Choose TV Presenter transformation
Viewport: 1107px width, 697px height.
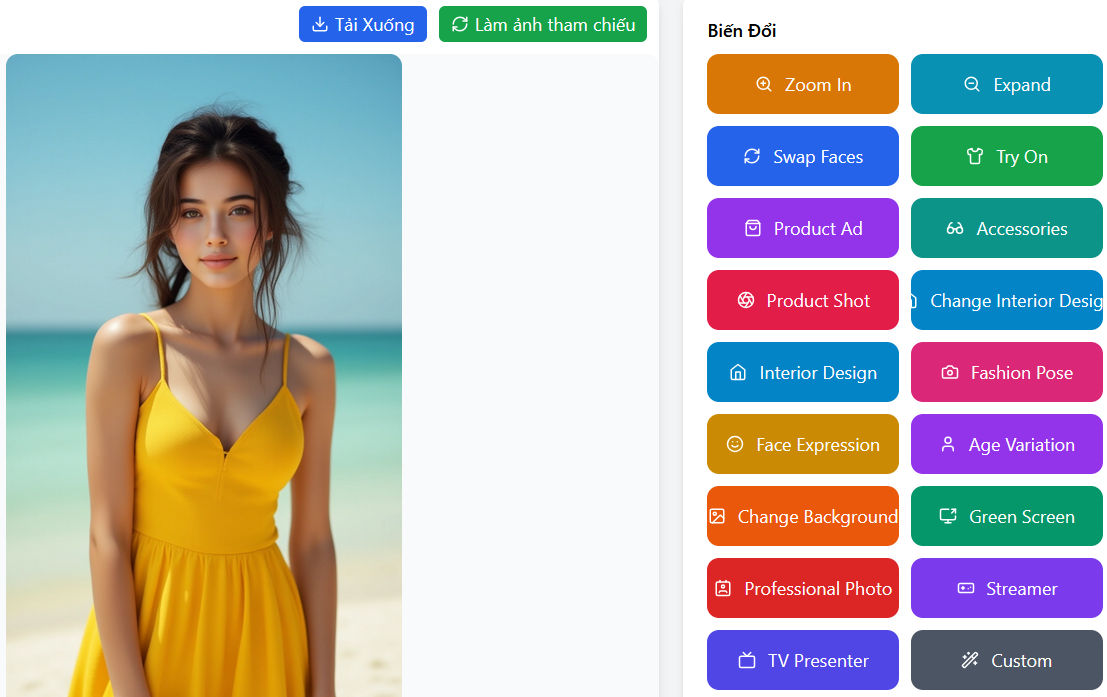(803, 660)
